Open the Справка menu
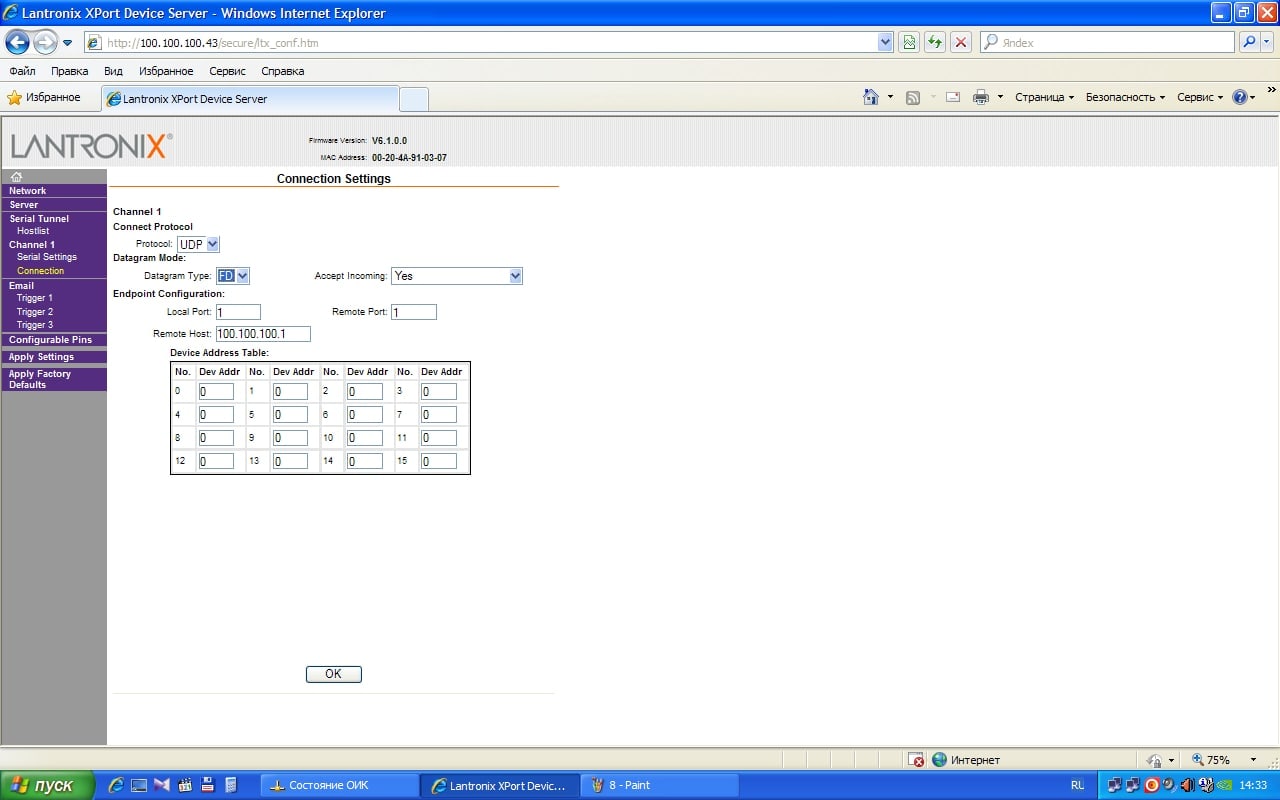 pos(282,71)
